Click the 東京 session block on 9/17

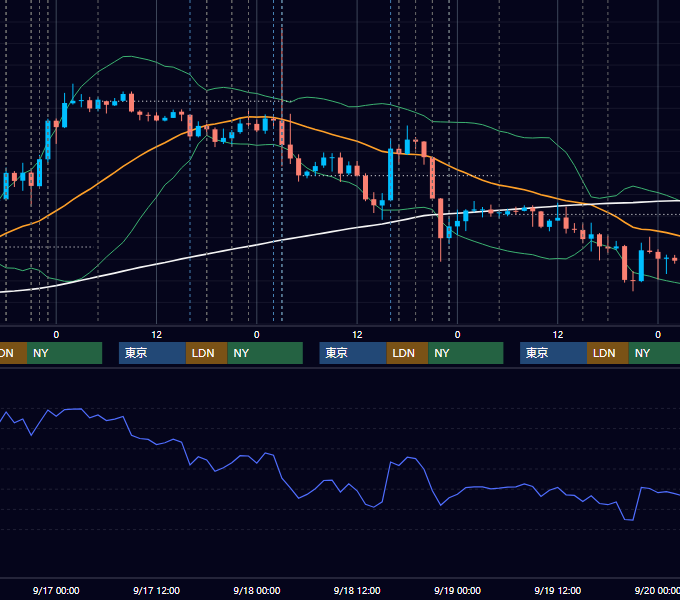tap(152, 353)
